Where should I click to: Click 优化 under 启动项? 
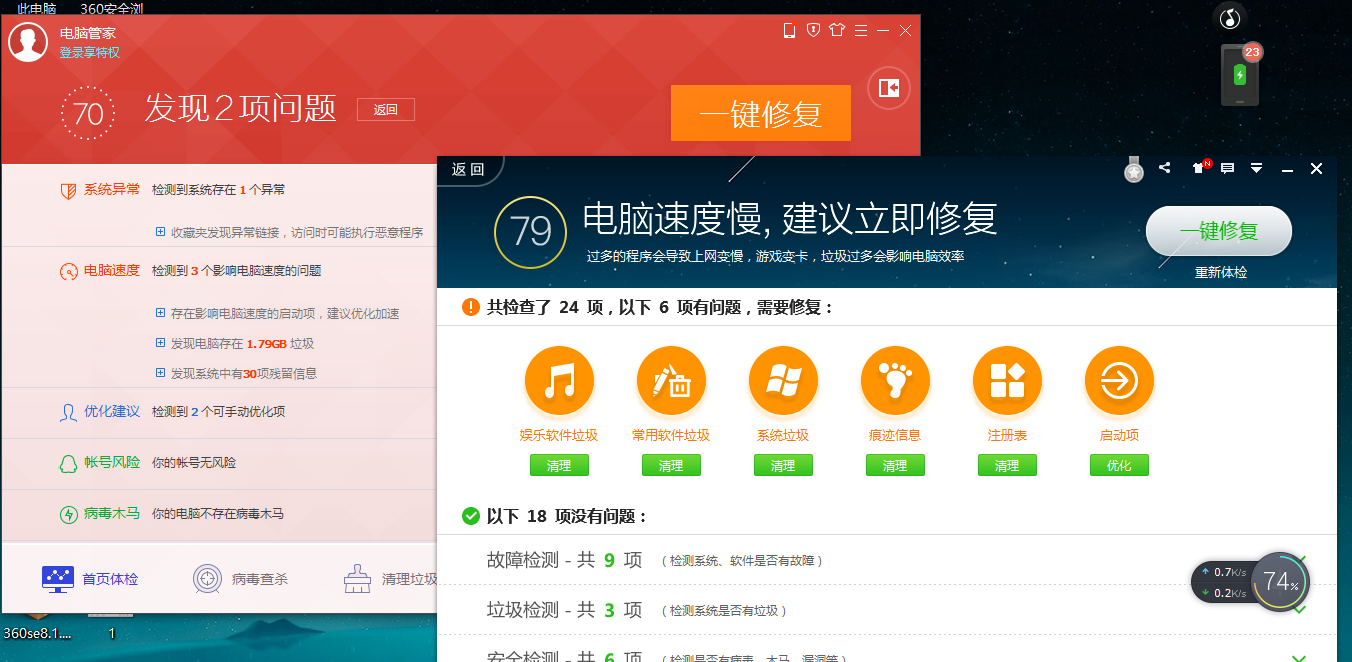pyautogui.click(x=1119, y=465)
